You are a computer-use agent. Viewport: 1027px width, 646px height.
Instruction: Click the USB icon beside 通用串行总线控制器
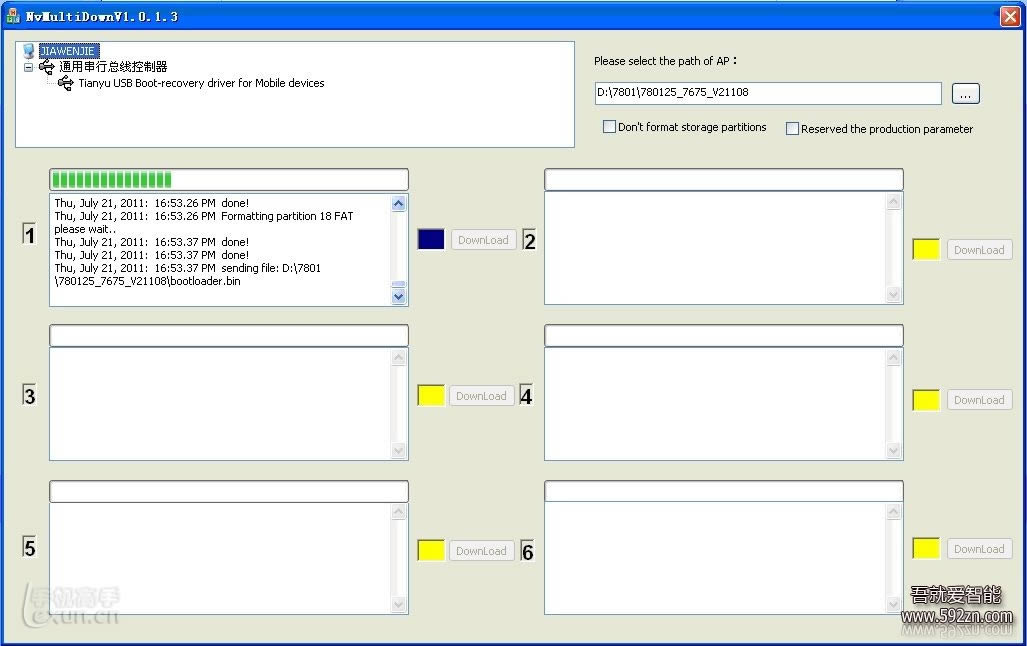(x=47, y=67)
